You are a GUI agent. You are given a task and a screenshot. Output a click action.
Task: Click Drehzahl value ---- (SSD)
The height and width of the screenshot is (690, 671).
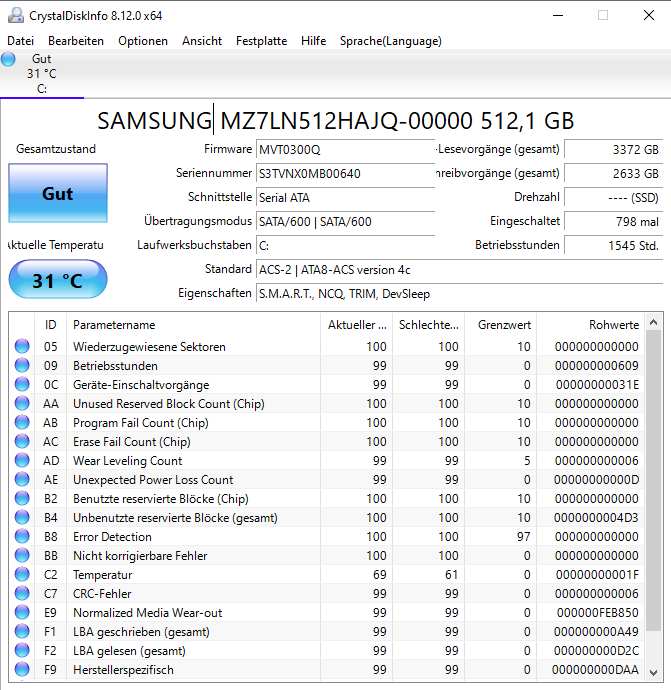pos(613,198)
